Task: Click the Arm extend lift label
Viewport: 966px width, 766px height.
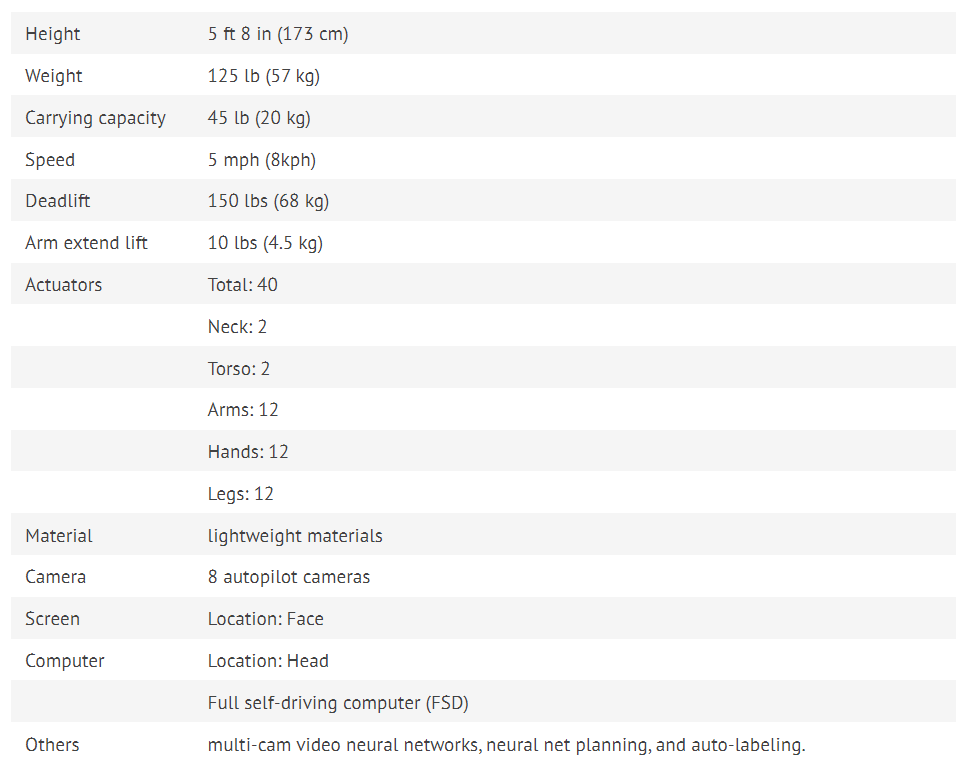Action: click(x=86, y=243)
